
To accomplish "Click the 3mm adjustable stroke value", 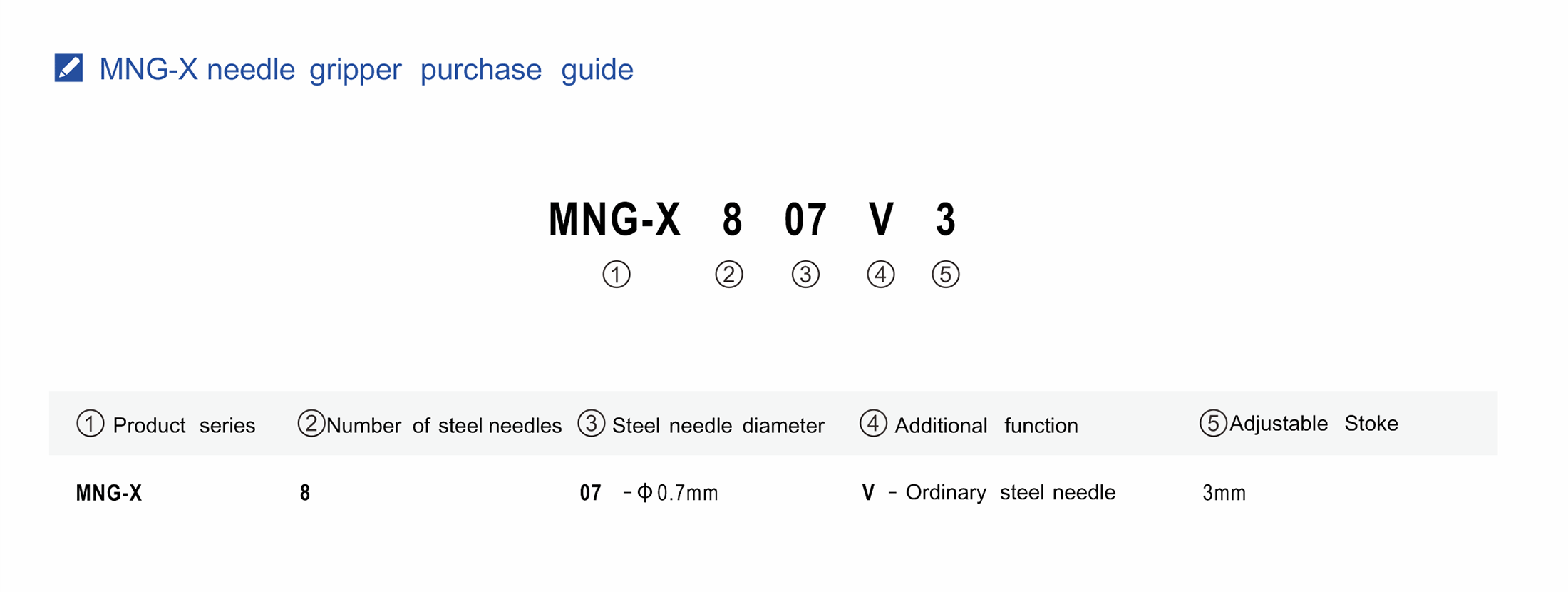I will [x=1224, y=493].
